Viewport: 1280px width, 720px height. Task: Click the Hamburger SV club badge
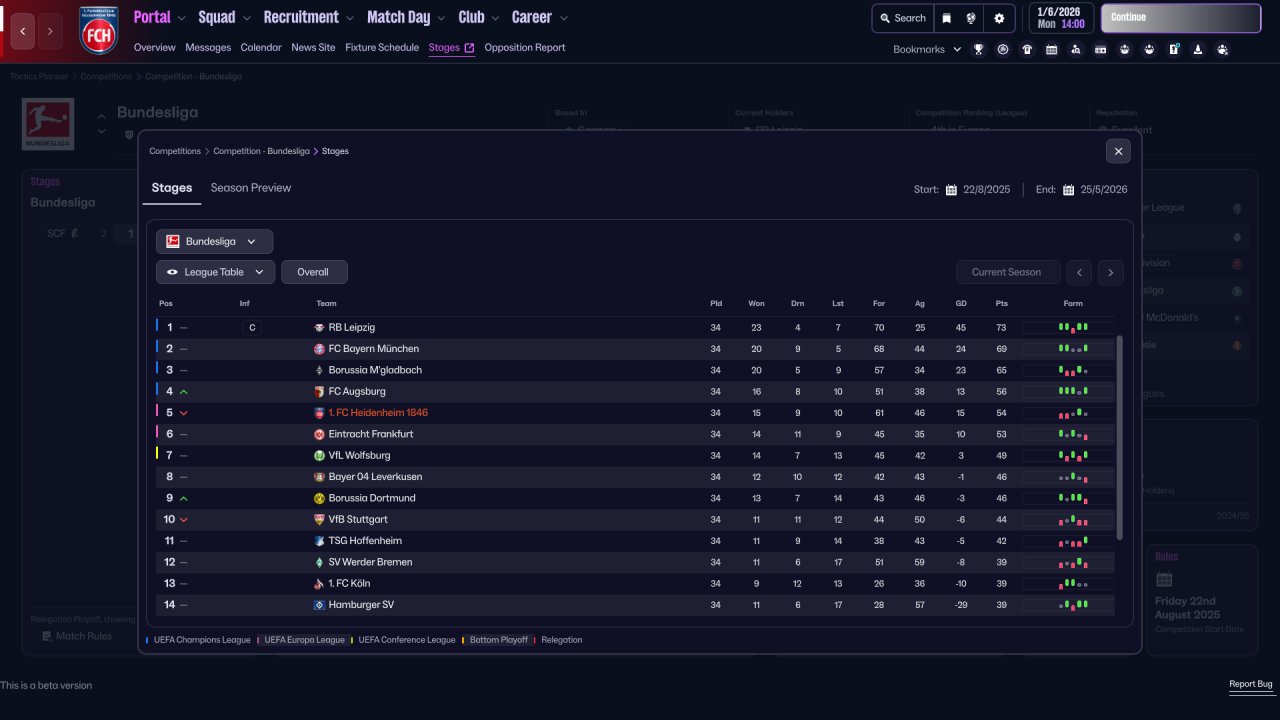[x=319, y=605]
